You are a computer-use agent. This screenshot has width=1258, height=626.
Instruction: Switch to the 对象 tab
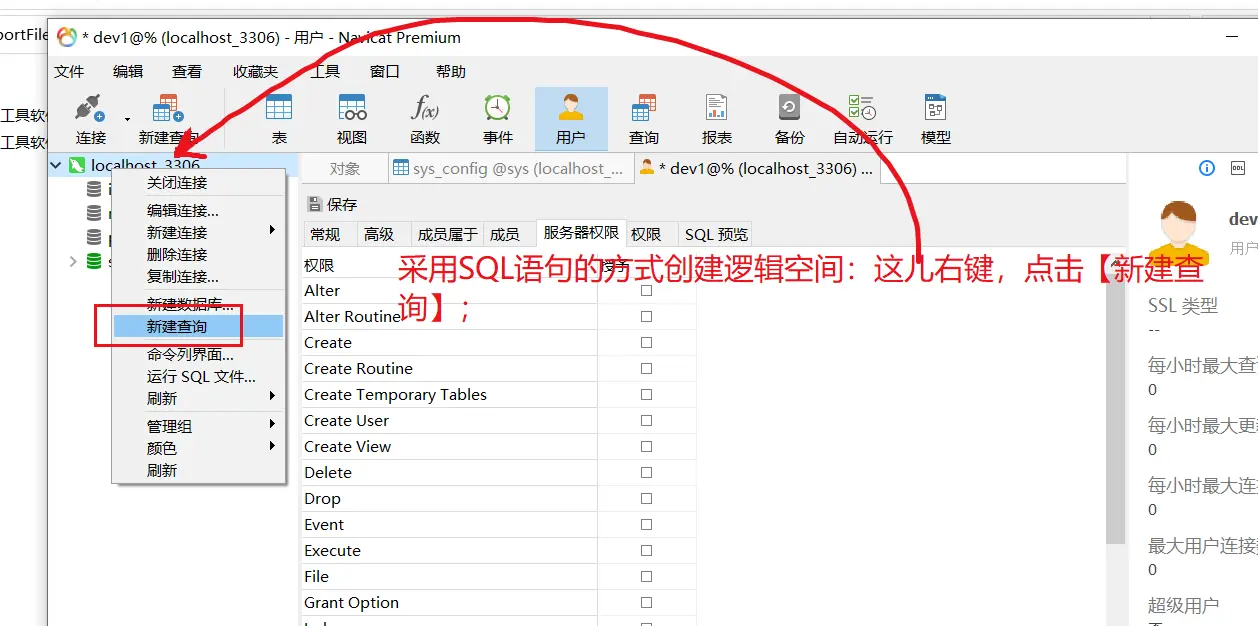click(x=345, y=168)
